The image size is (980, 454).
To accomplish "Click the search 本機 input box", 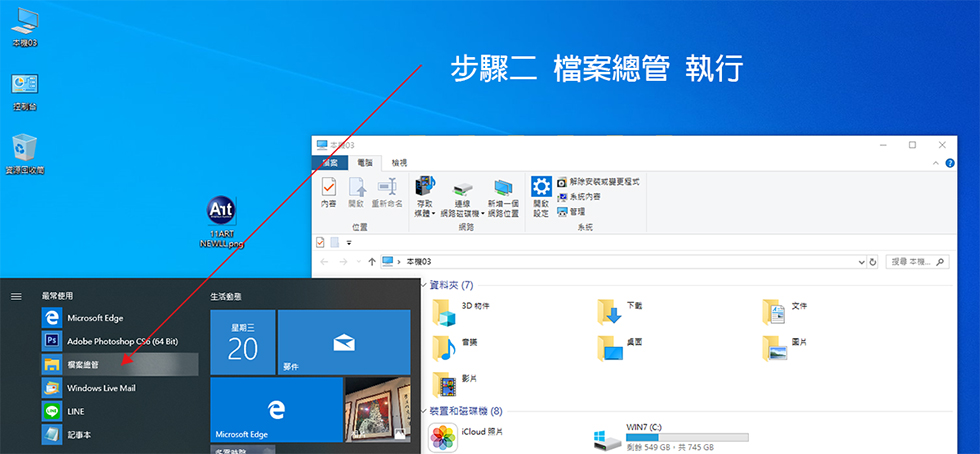I will tap(915, 262).
